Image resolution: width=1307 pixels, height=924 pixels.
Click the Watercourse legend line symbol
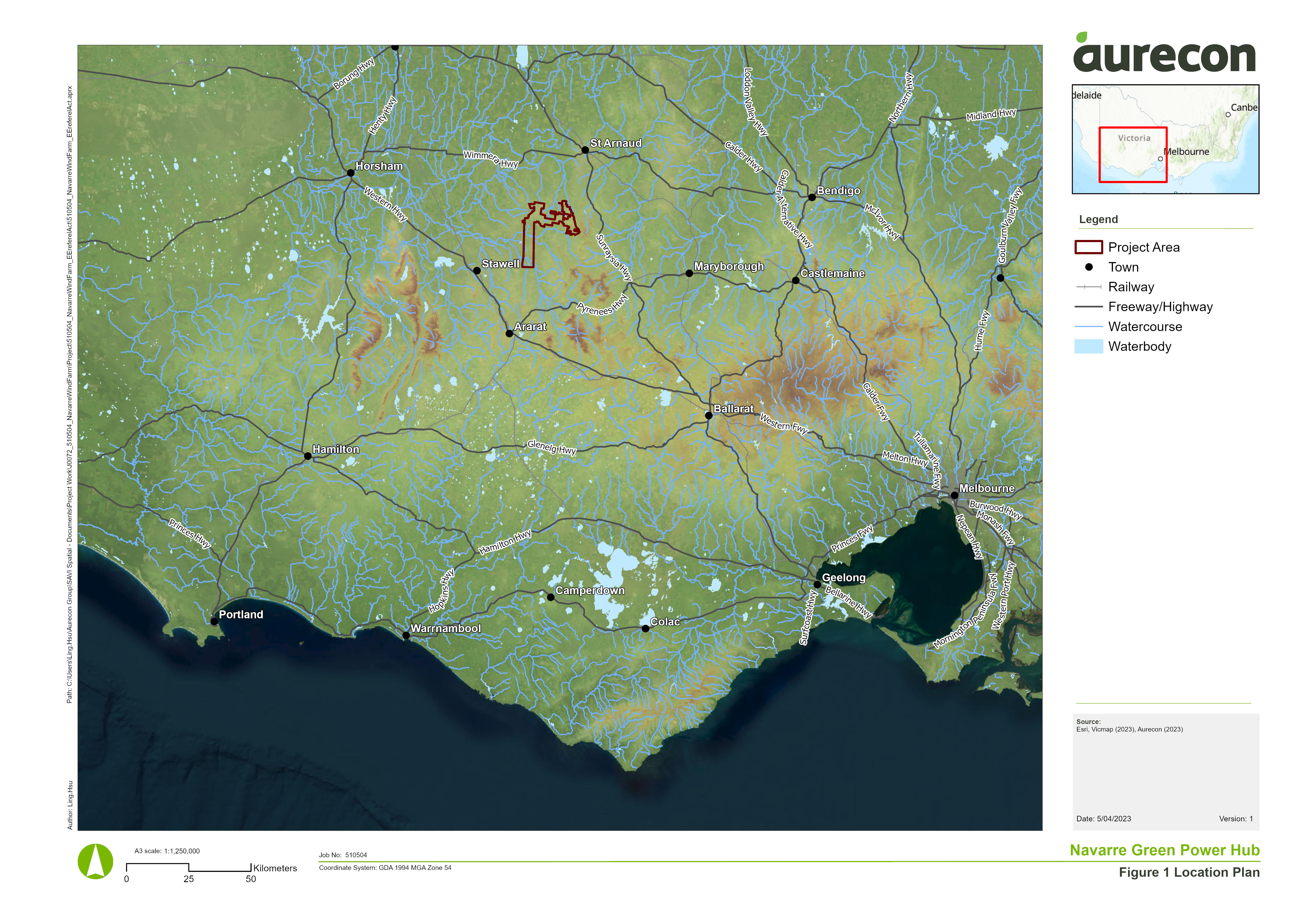[1088, 327]
